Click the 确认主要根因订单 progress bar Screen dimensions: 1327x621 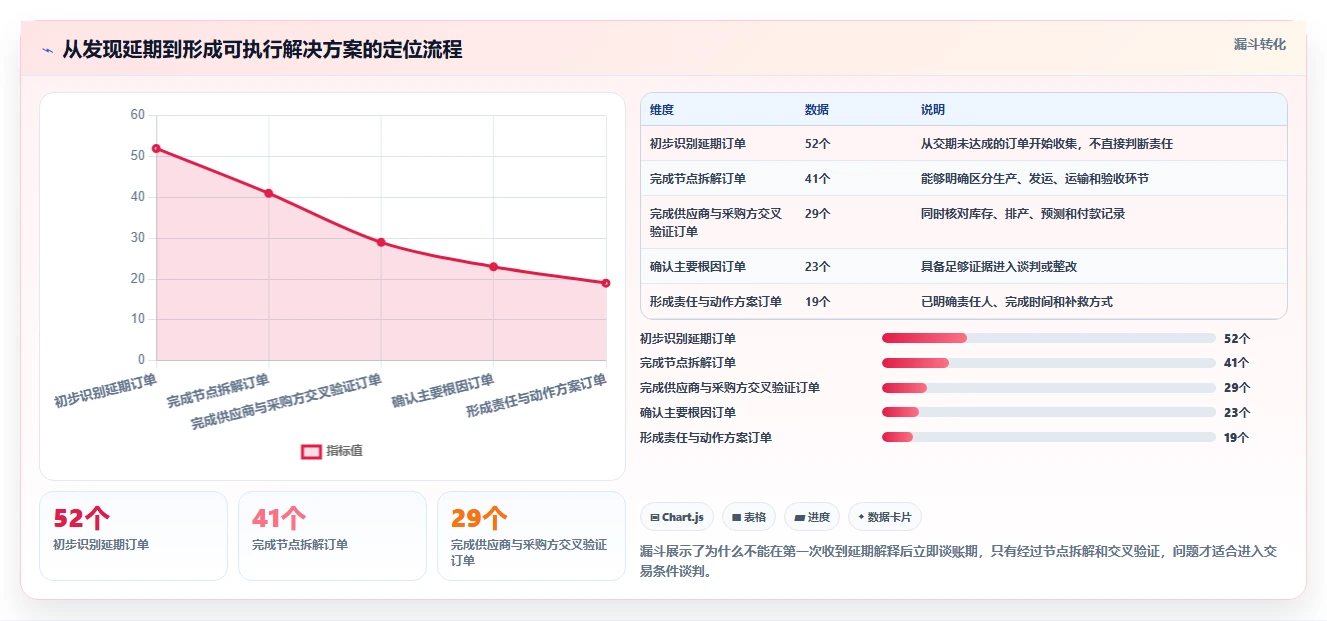1049,412
